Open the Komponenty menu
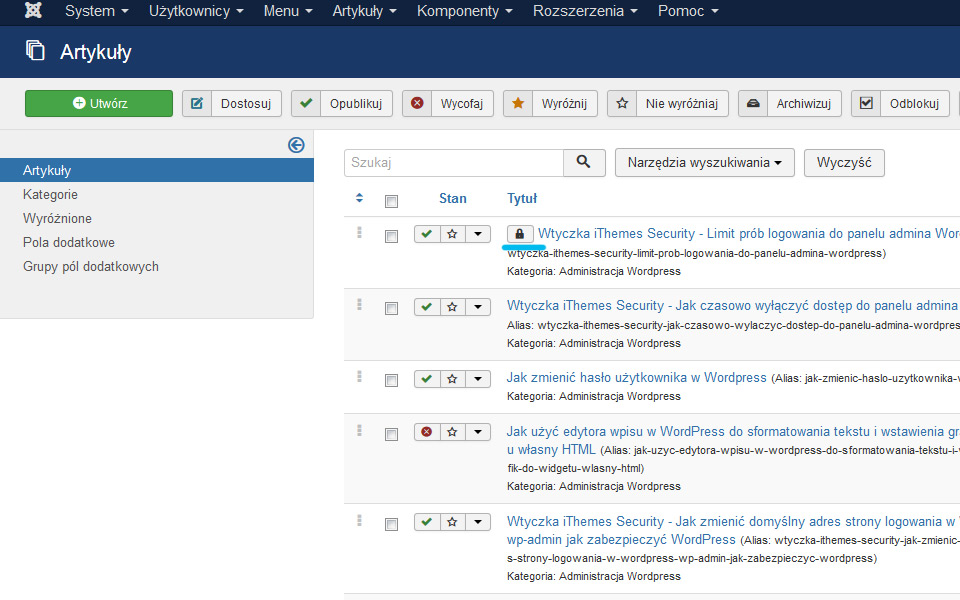This screenshot has height=600, width=960. coord(465,11)
